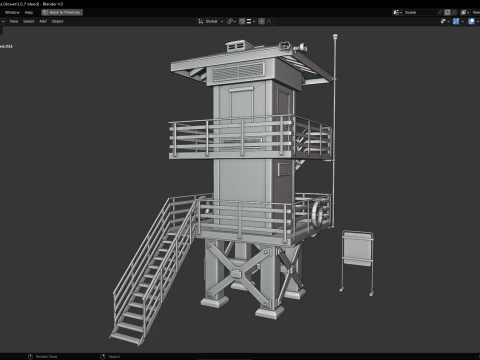
Task: Open the viewport Select menu
Action: 28,21
